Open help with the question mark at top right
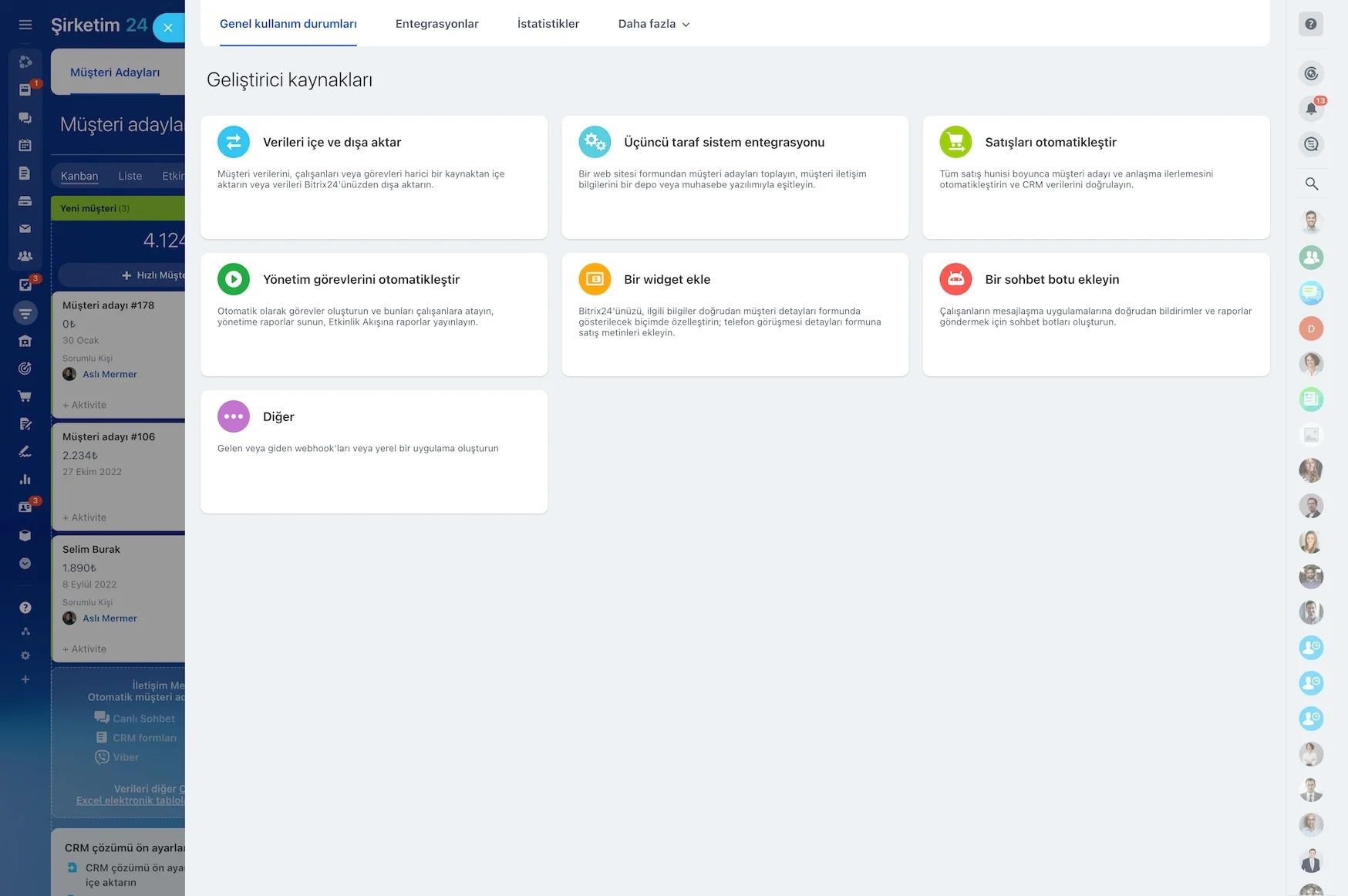Viewport: 1348px width, 896px height. [1311, 24]
